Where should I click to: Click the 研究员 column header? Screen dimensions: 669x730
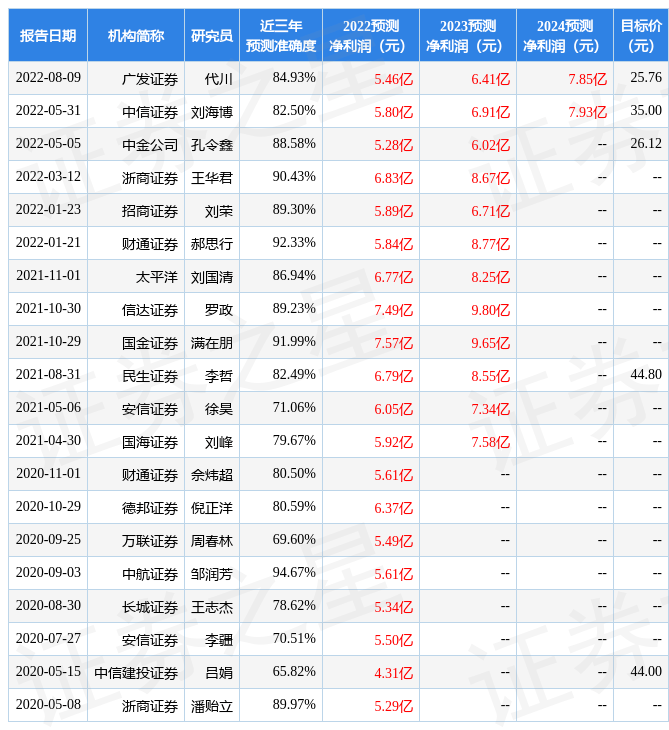point(212,35)
